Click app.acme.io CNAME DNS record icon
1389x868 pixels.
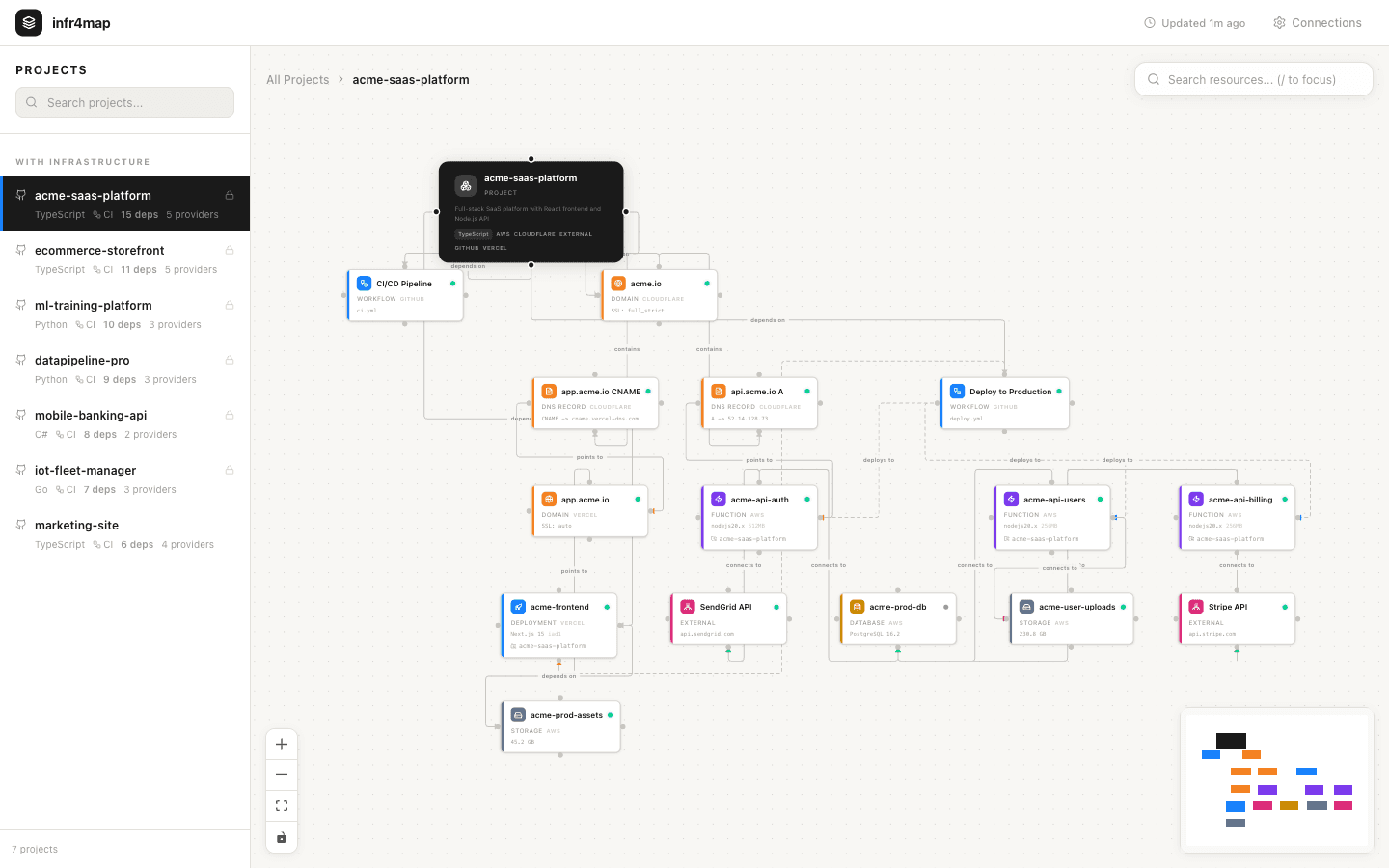click(549, 392)
